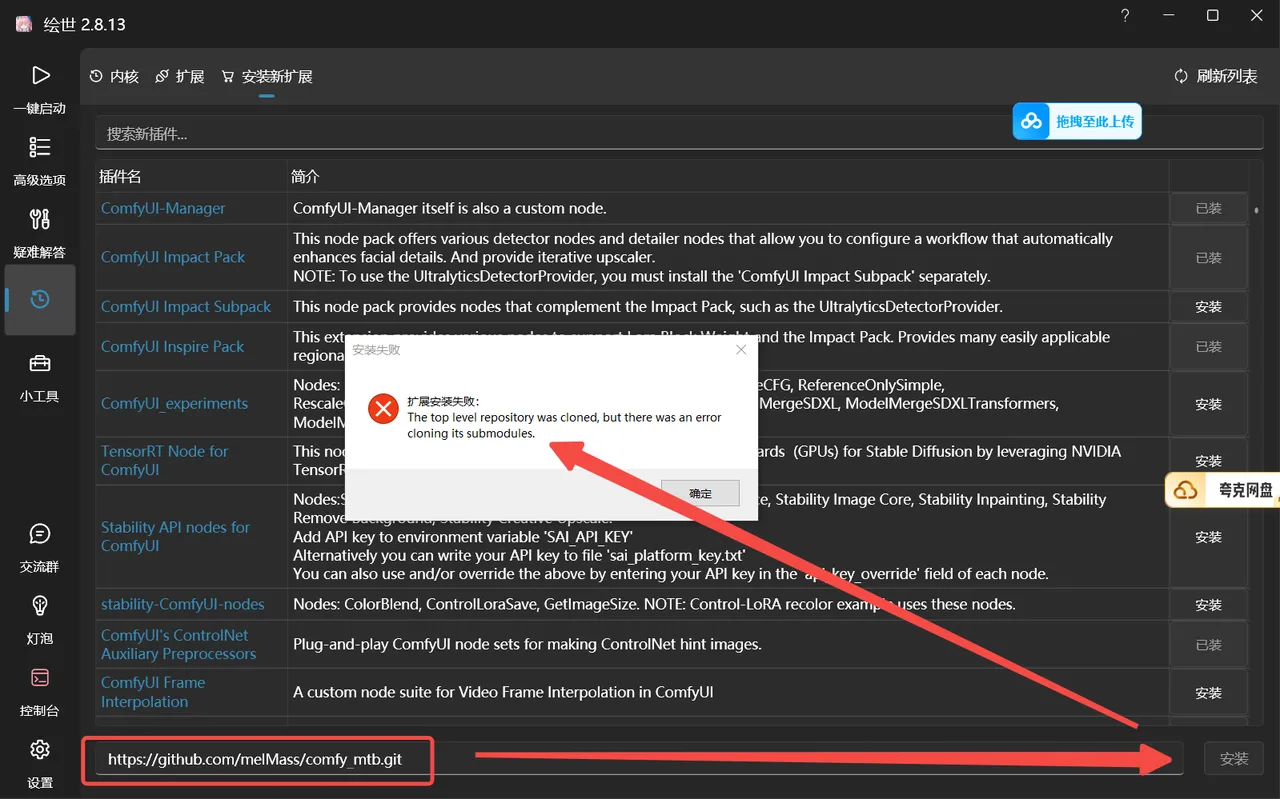Click 刷新列表 to refresh the list

tap(1215, 77)
